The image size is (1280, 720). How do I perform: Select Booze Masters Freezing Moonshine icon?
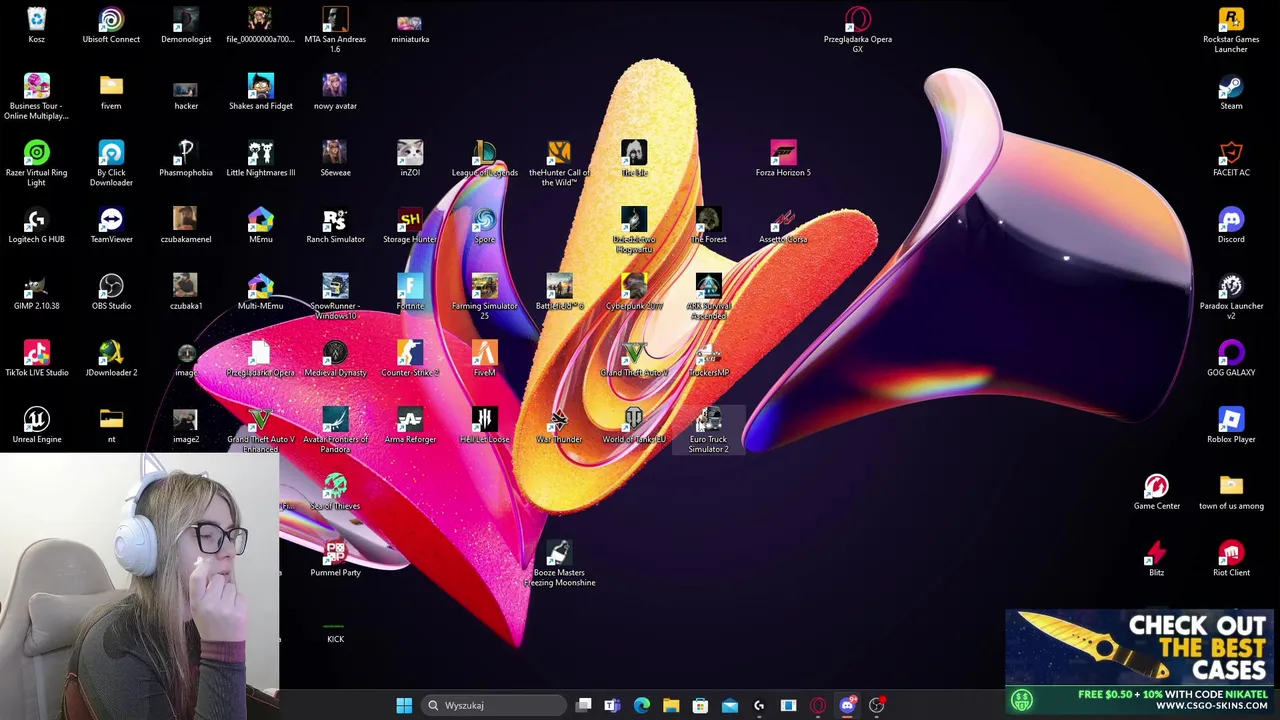[559, 564]
